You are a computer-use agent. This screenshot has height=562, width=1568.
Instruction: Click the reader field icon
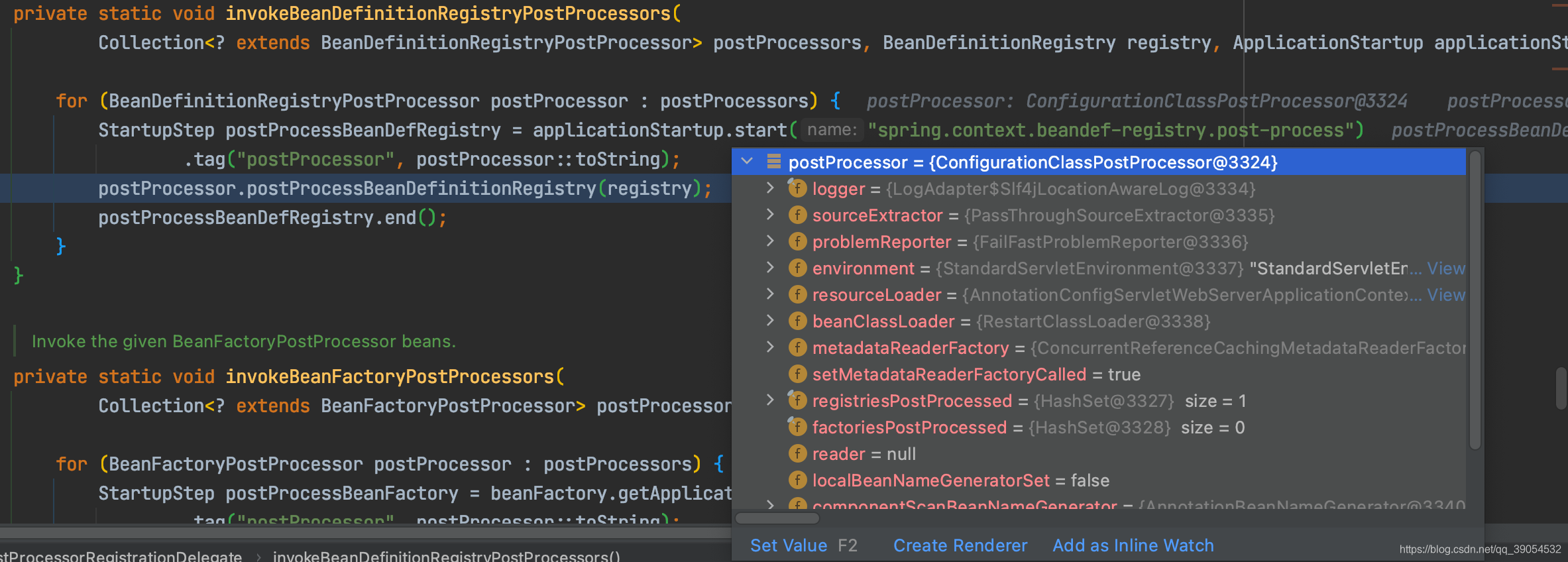(x=797, y=453)
